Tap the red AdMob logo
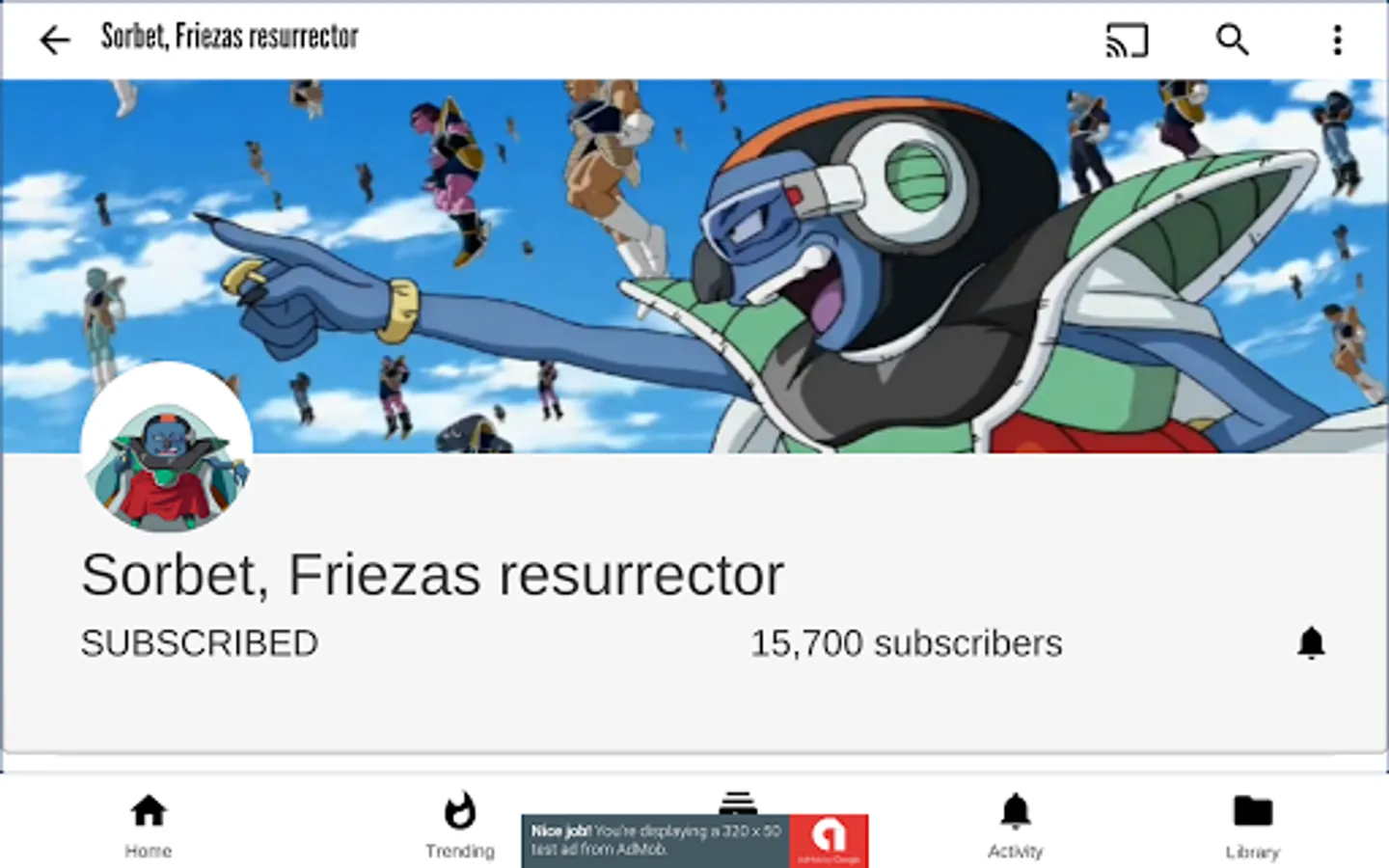1389x868 pixels. tap(829, 841)
